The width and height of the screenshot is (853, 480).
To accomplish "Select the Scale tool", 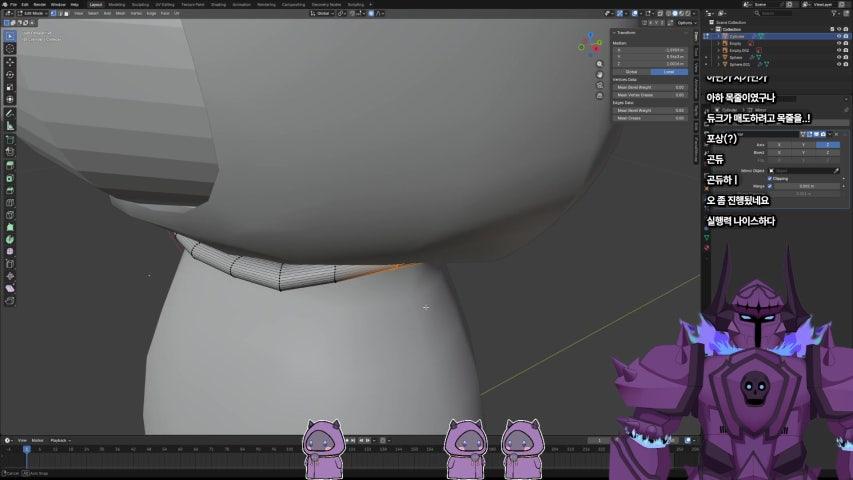I will [10, 87].
